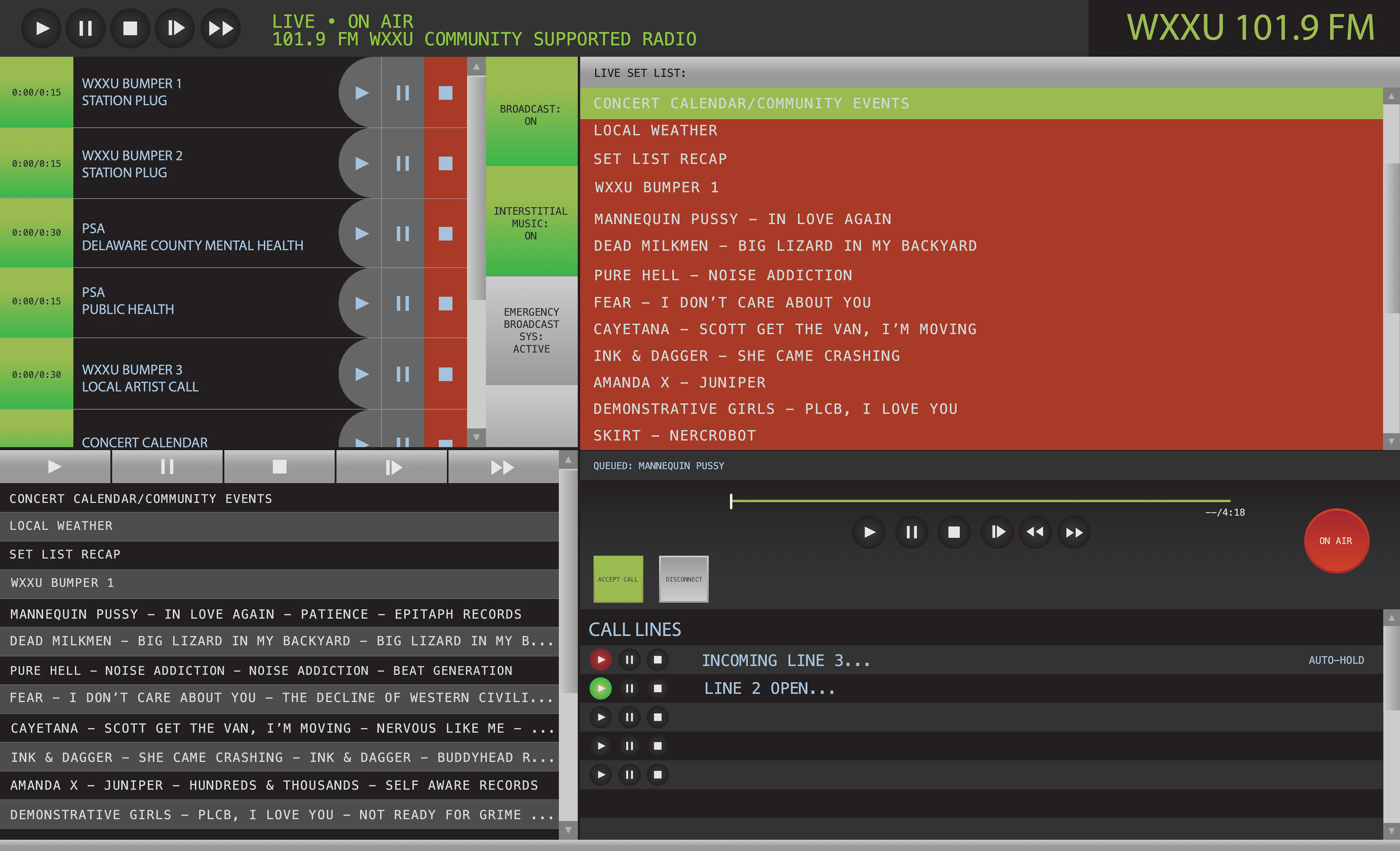Stop the Line 2 Open call
1400x851 pixels.
(x=658, y=688)
